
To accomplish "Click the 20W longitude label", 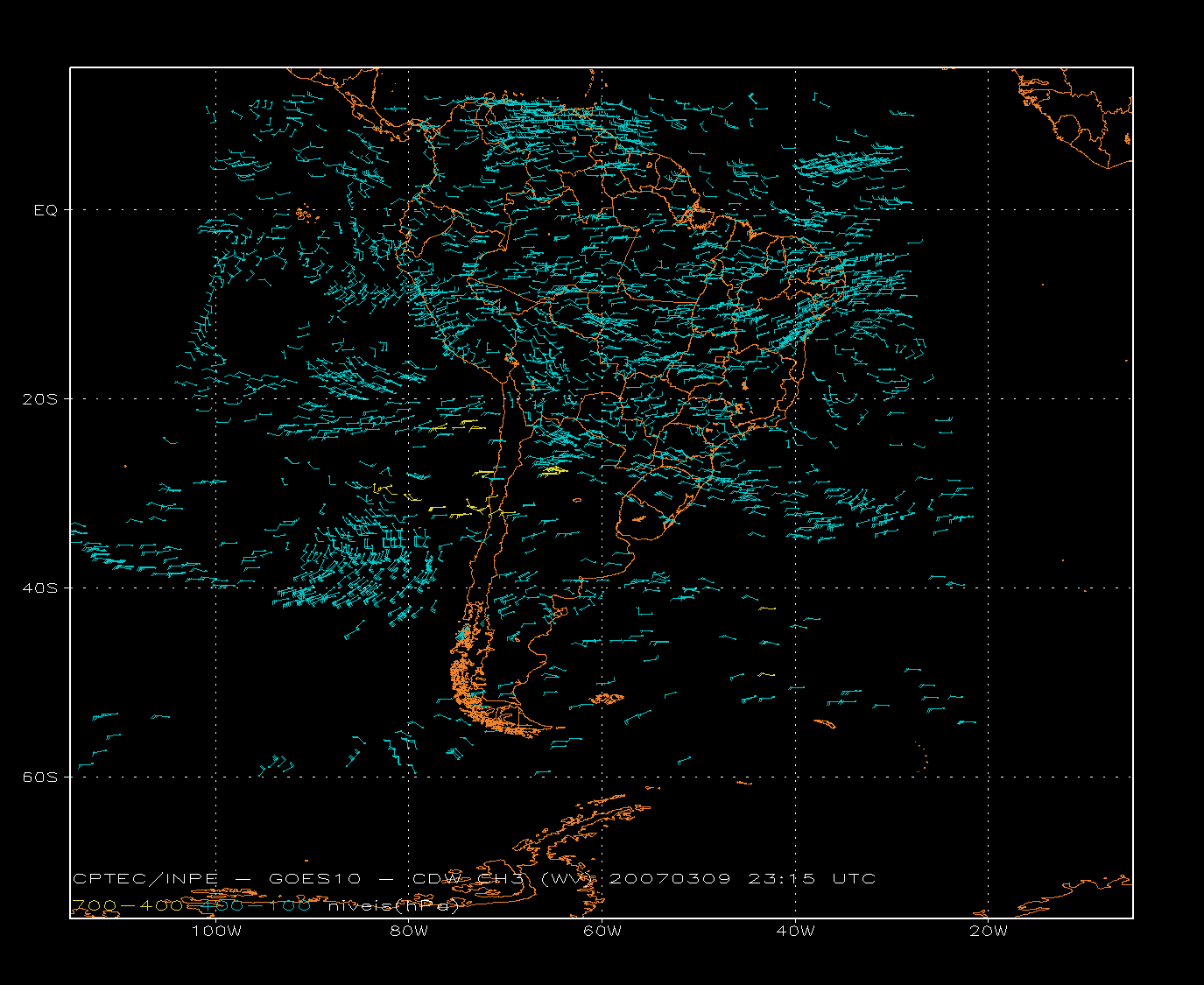I will 989,931.
